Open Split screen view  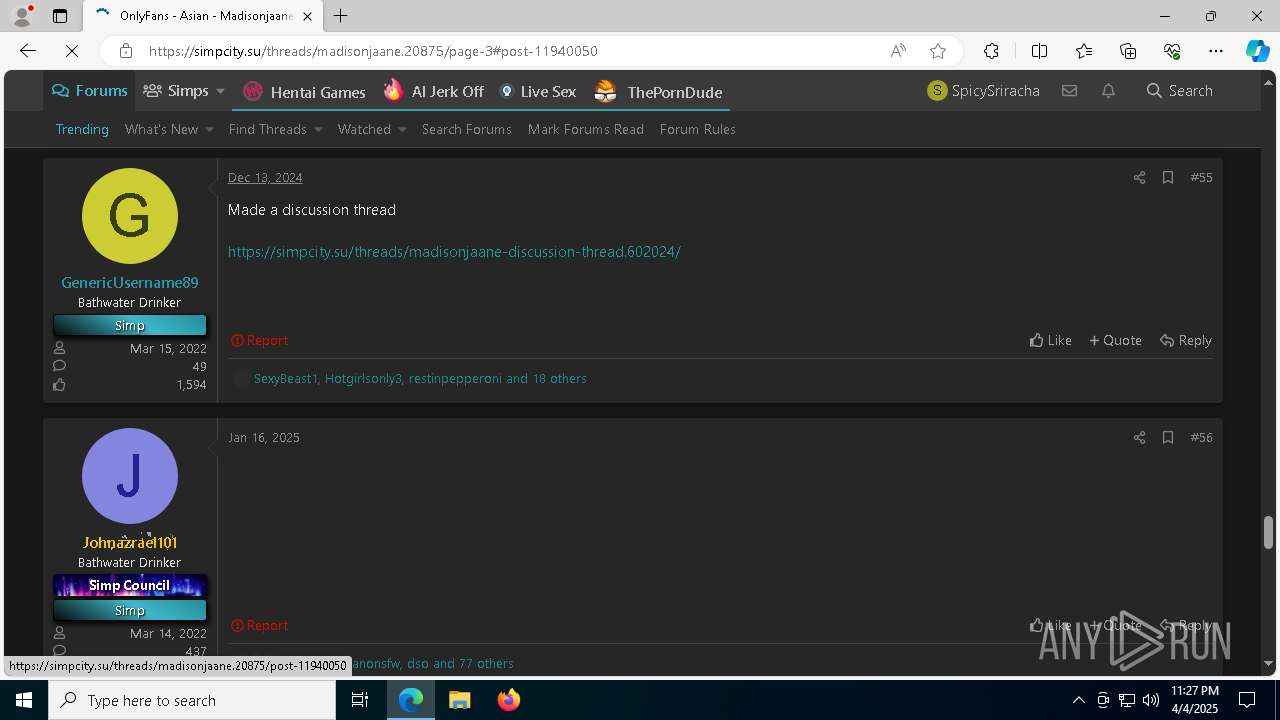[x=1039, y=51]
